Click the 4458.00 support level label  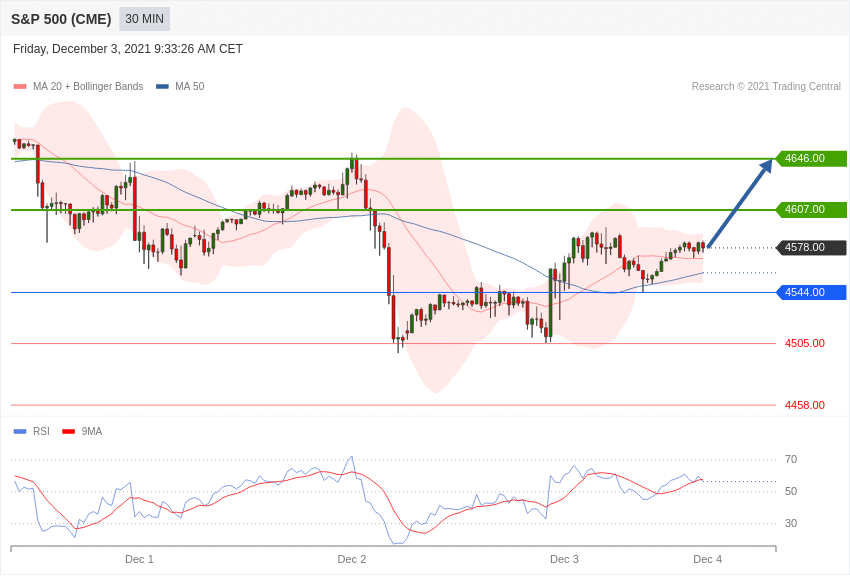(x=804, y=405)
